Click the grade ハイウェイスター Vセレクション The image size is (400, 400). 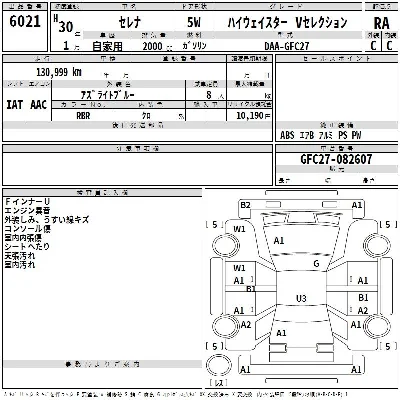287,23
